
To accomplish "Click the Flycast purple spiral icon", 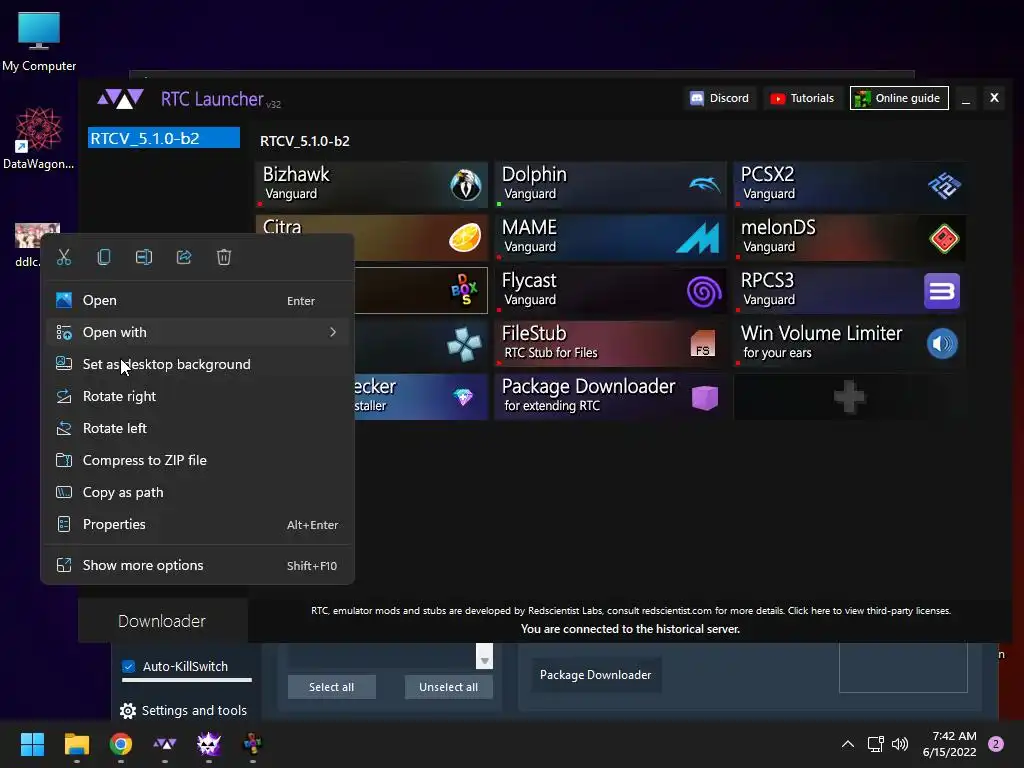I will (x=704, y=291).
